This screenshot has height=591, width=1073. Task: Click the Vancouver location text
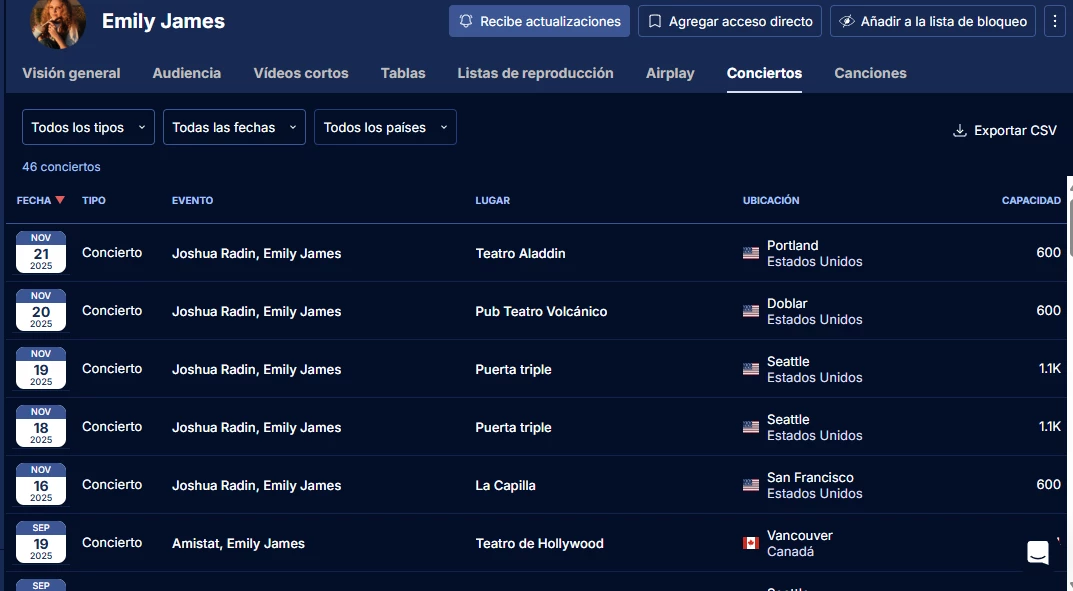tap(800, 535)
